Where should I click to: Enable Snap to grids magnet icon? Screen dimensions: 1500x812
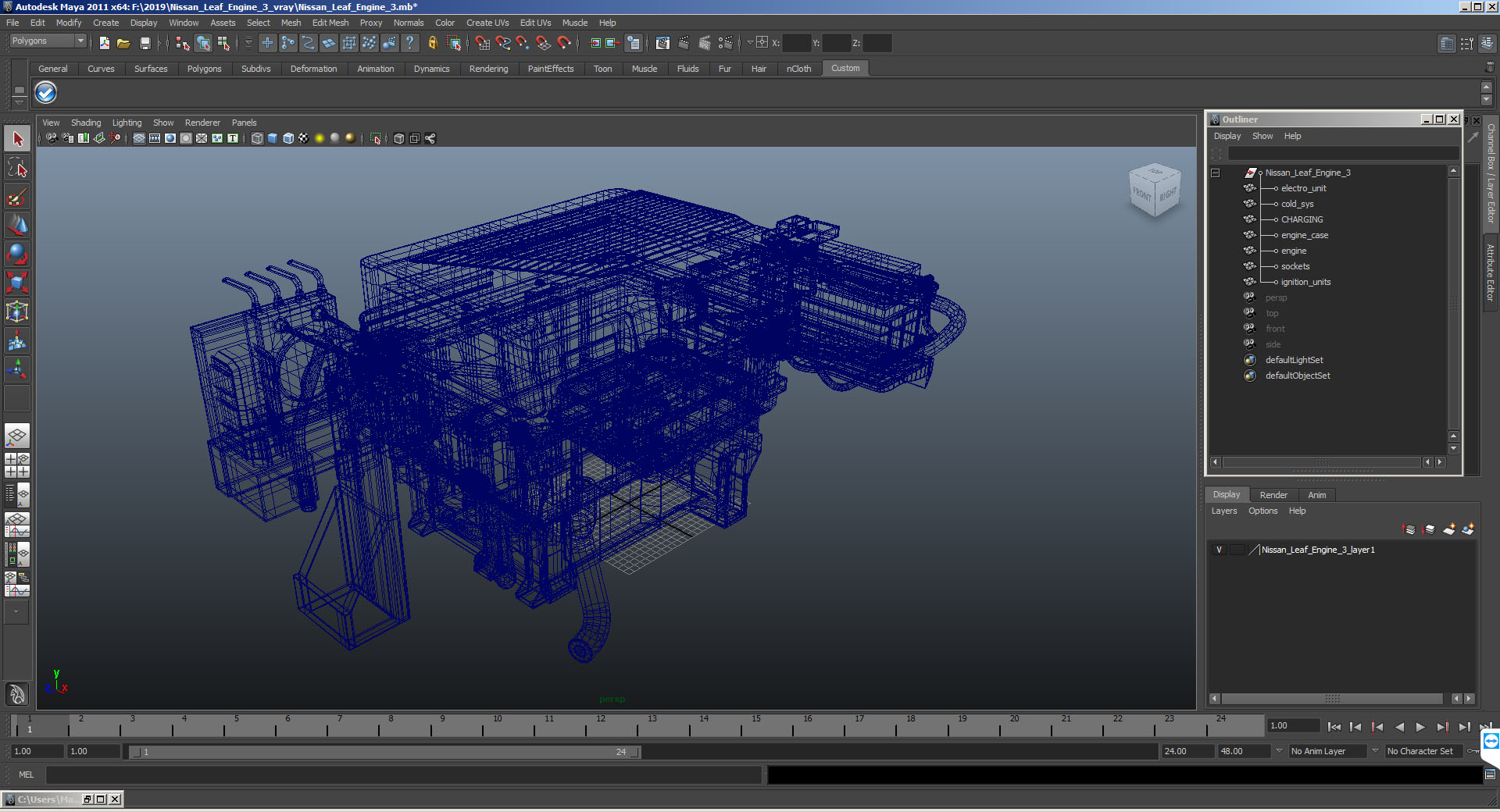(x=482, y=43)
